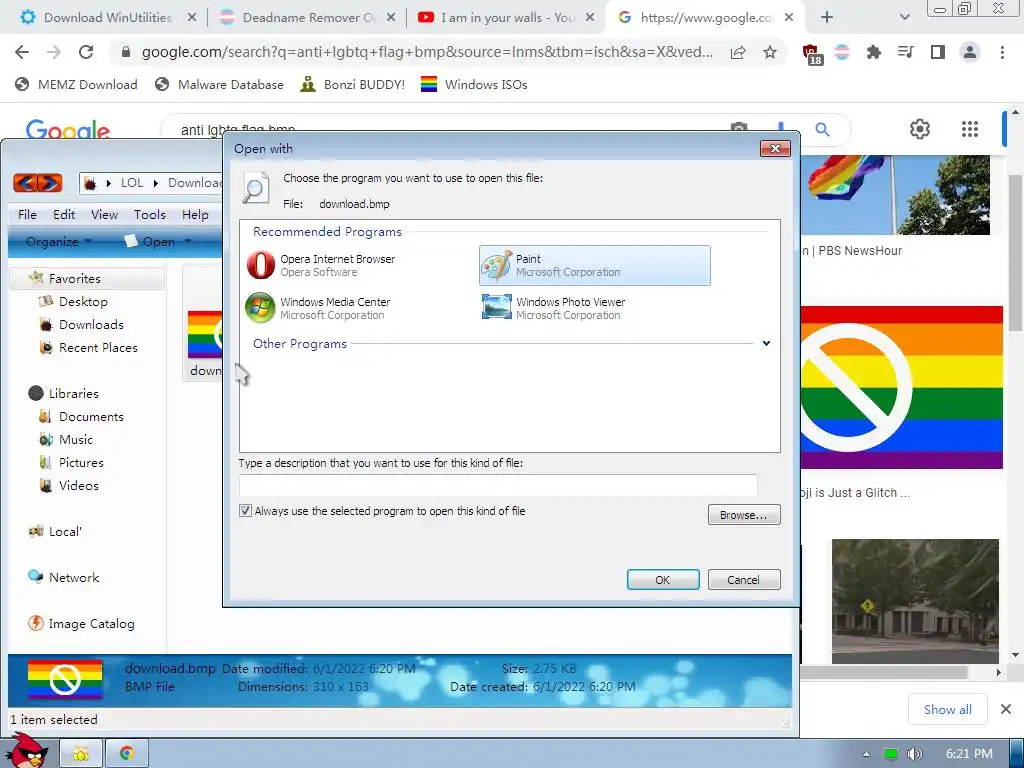
Task: Toggle Chrome side panel icon
Action: coord(937,52)
